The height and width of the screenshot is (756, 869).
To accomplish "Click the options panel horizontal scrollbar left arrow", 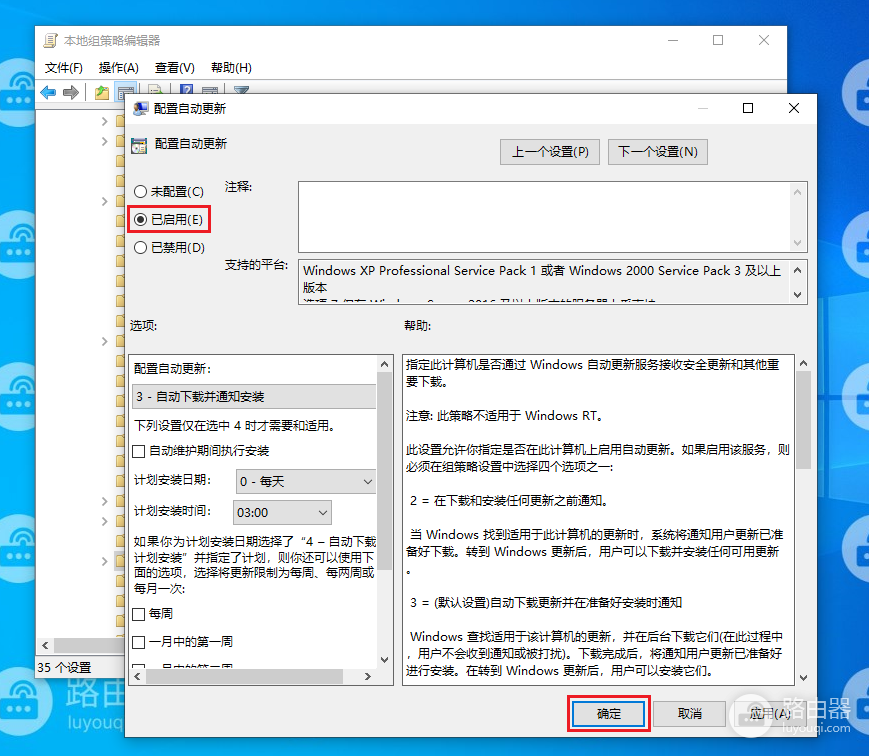I will tap(137, 676).
